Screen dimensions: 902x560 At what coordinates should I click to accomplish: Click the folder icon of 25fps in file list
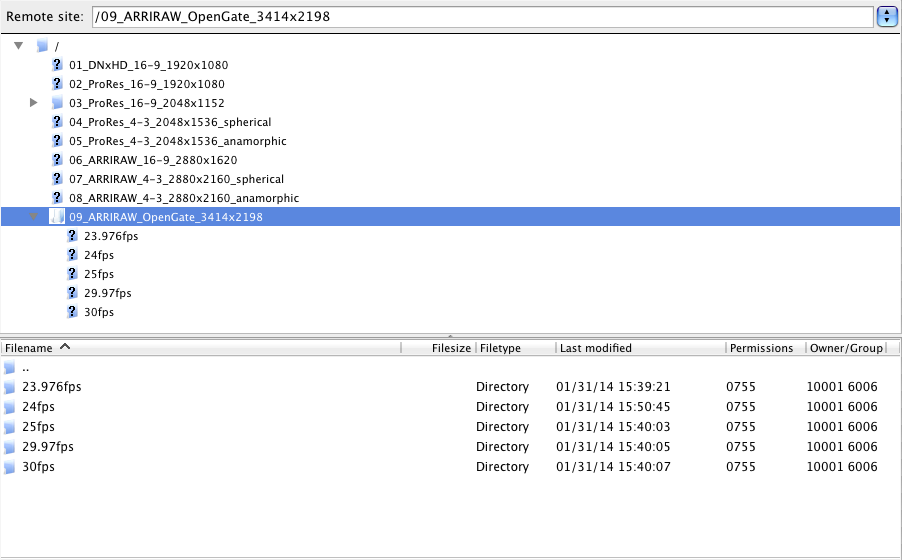point(9,427)
